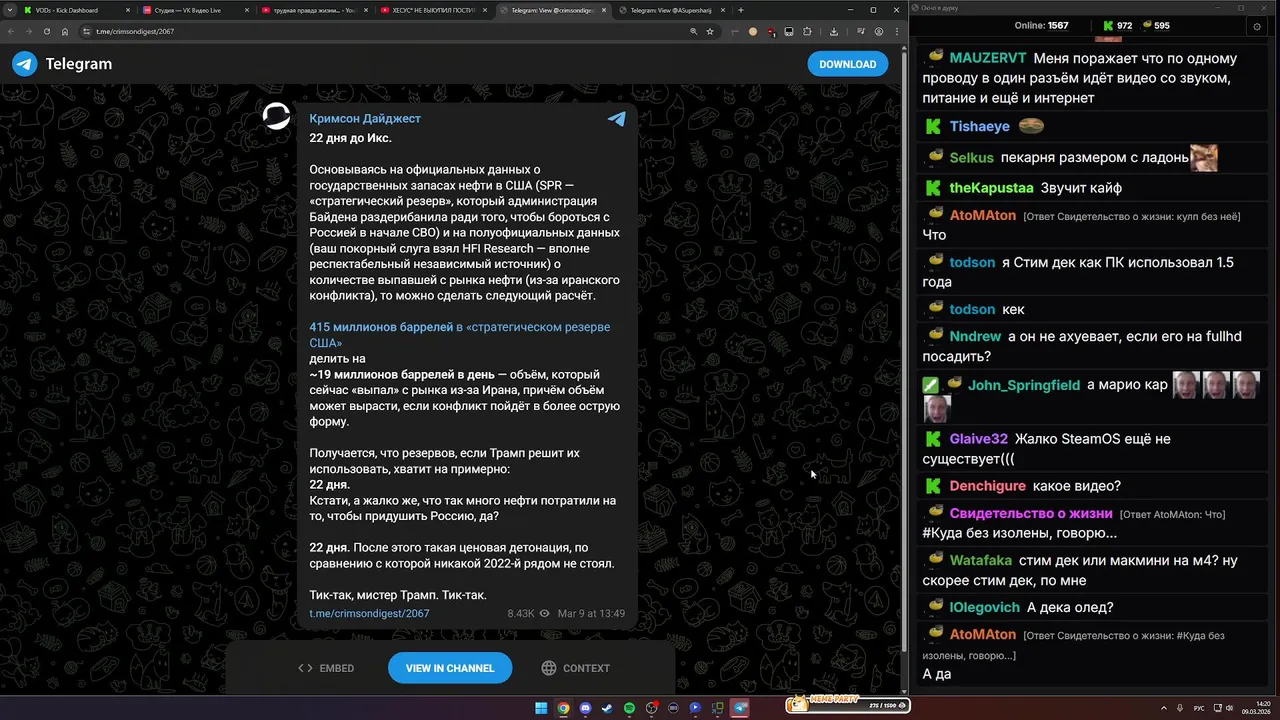Click username 'Свидетельство о жизни' in chat
Screen dimensions: 1280x720
[1030, 513]
